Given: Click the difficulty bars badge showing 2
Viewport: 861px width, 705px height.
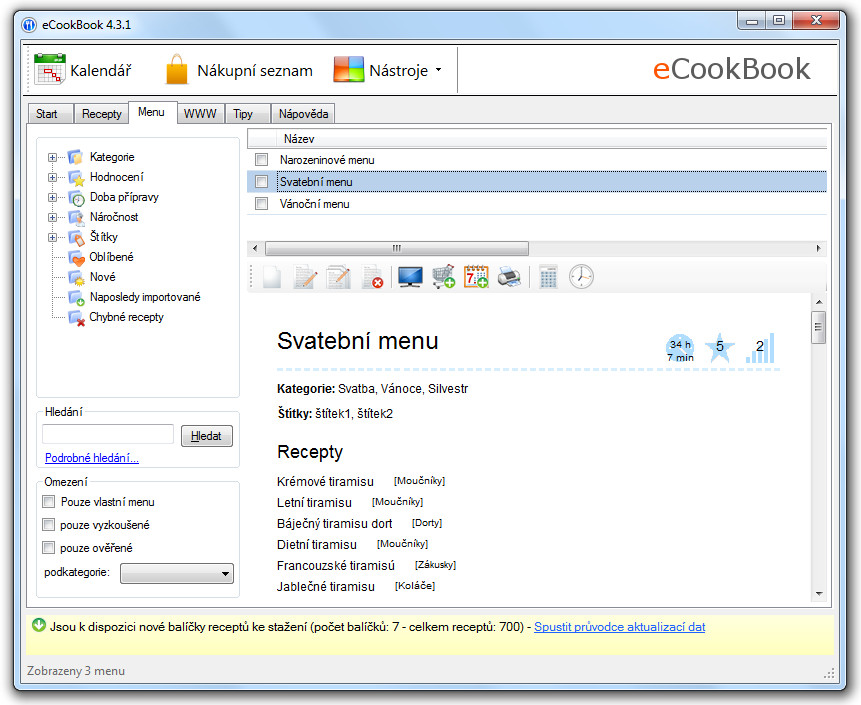Looking at the screenshot, I should coord(760,348).
